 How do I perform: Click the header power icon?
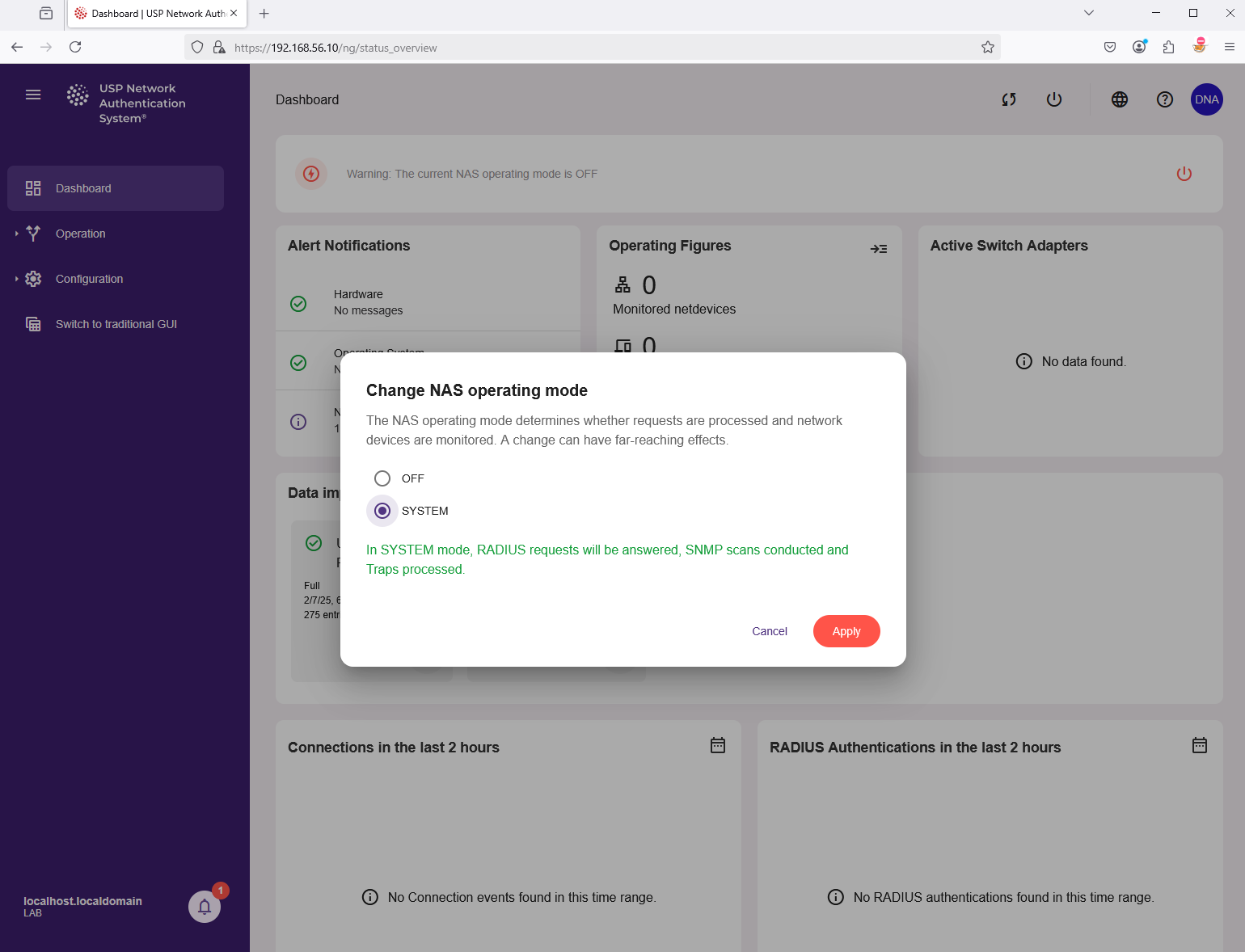(1053, 99)
